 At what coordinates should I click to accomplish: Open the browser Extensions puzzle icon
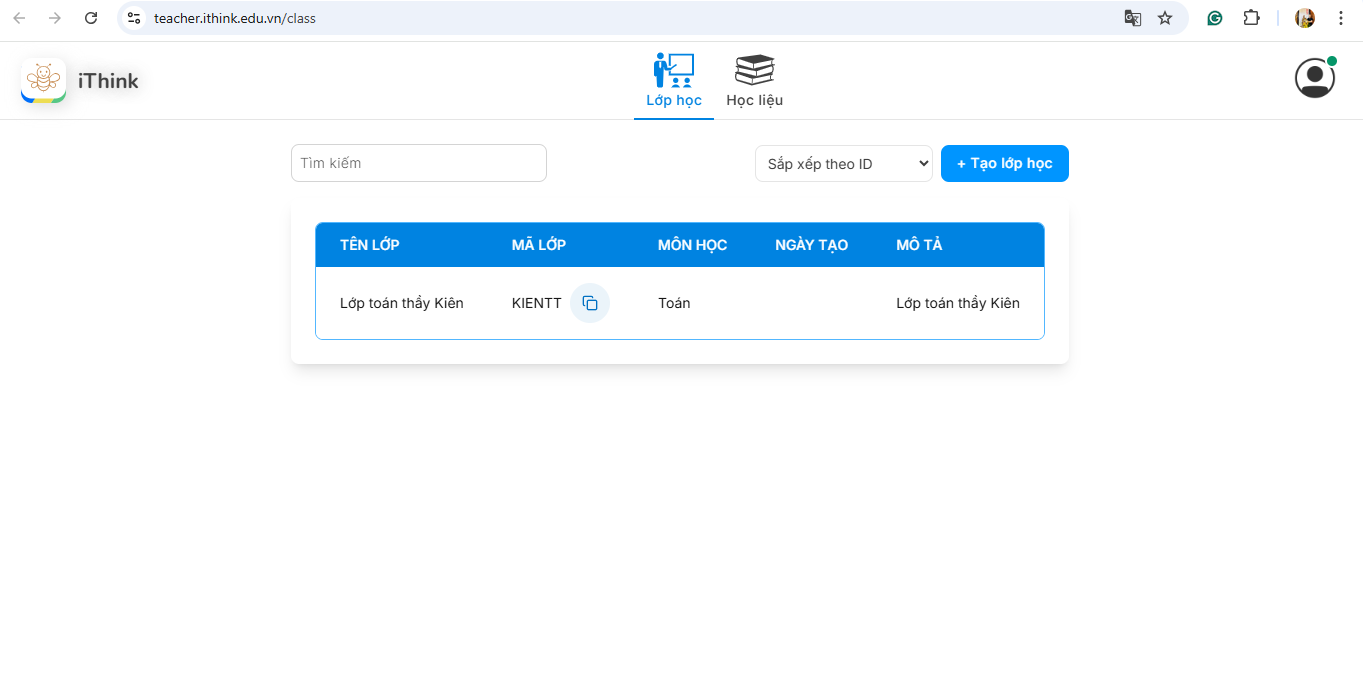pos(1251,18)
